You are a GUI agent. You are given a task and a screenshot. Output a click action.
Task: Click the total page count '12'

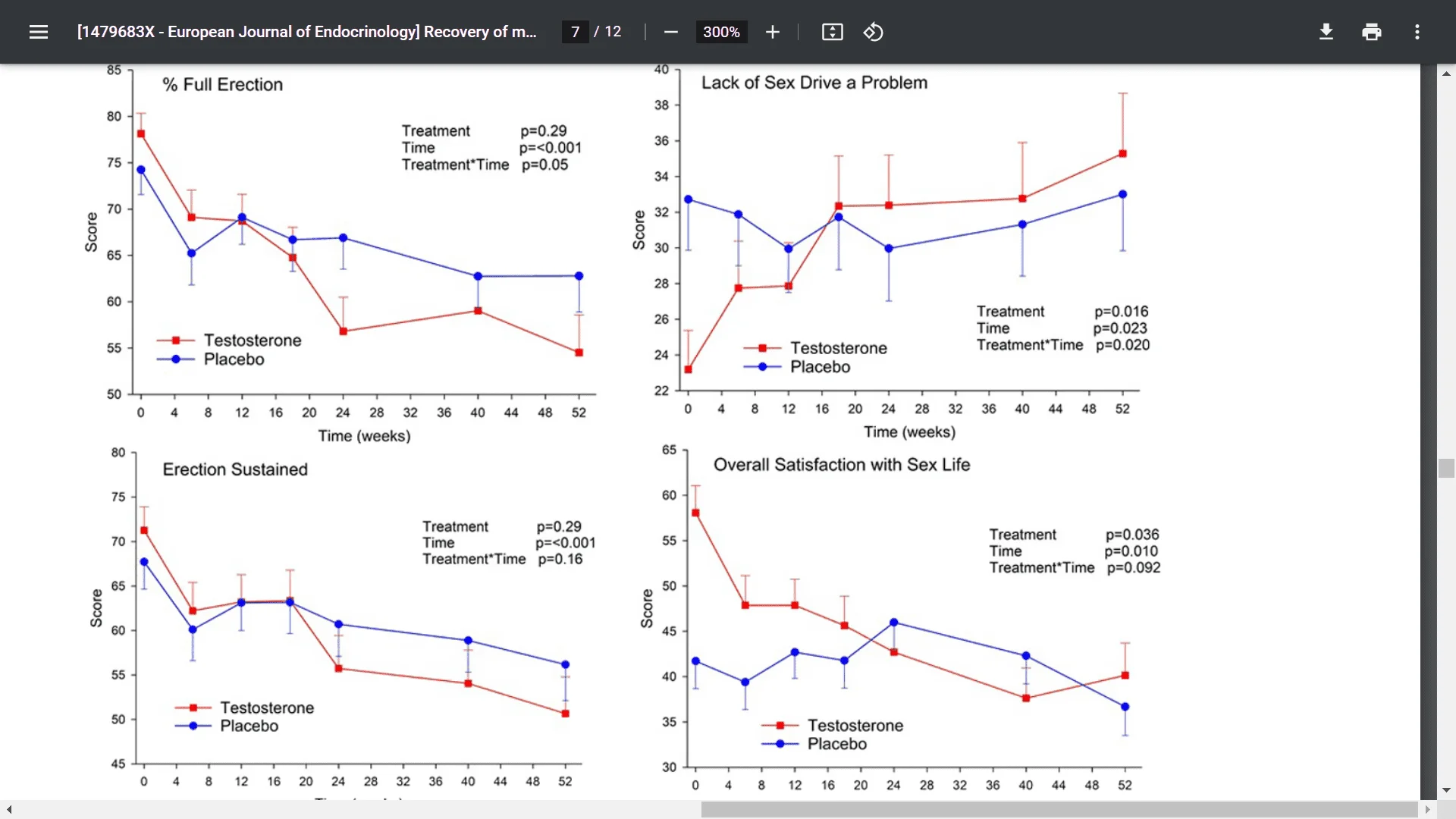click(x=613, y=32)
